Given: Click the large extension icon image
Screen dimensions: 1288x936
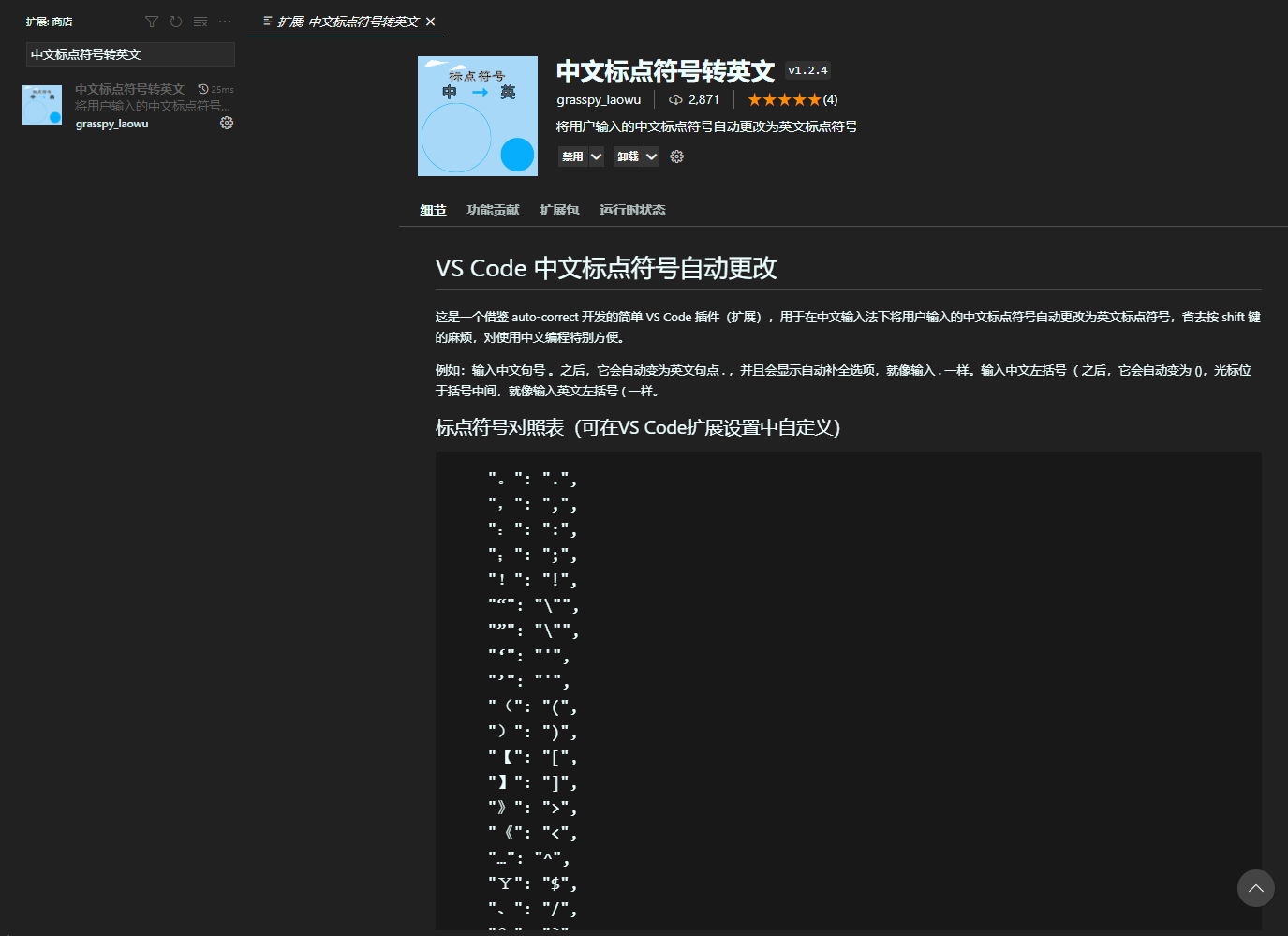Looking at the screenshot, I should click(478, 116).
